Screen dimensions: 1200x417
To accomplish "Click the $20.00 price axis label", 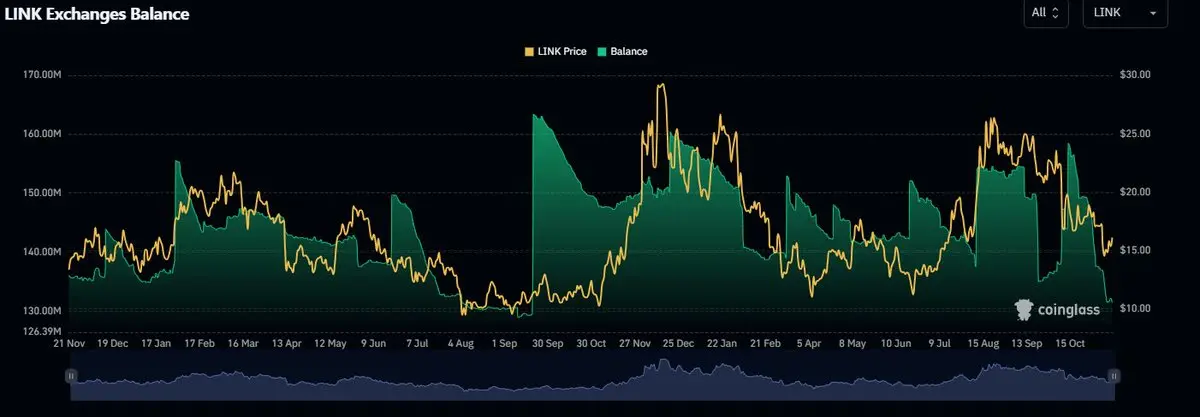I will coord(1135,192).
